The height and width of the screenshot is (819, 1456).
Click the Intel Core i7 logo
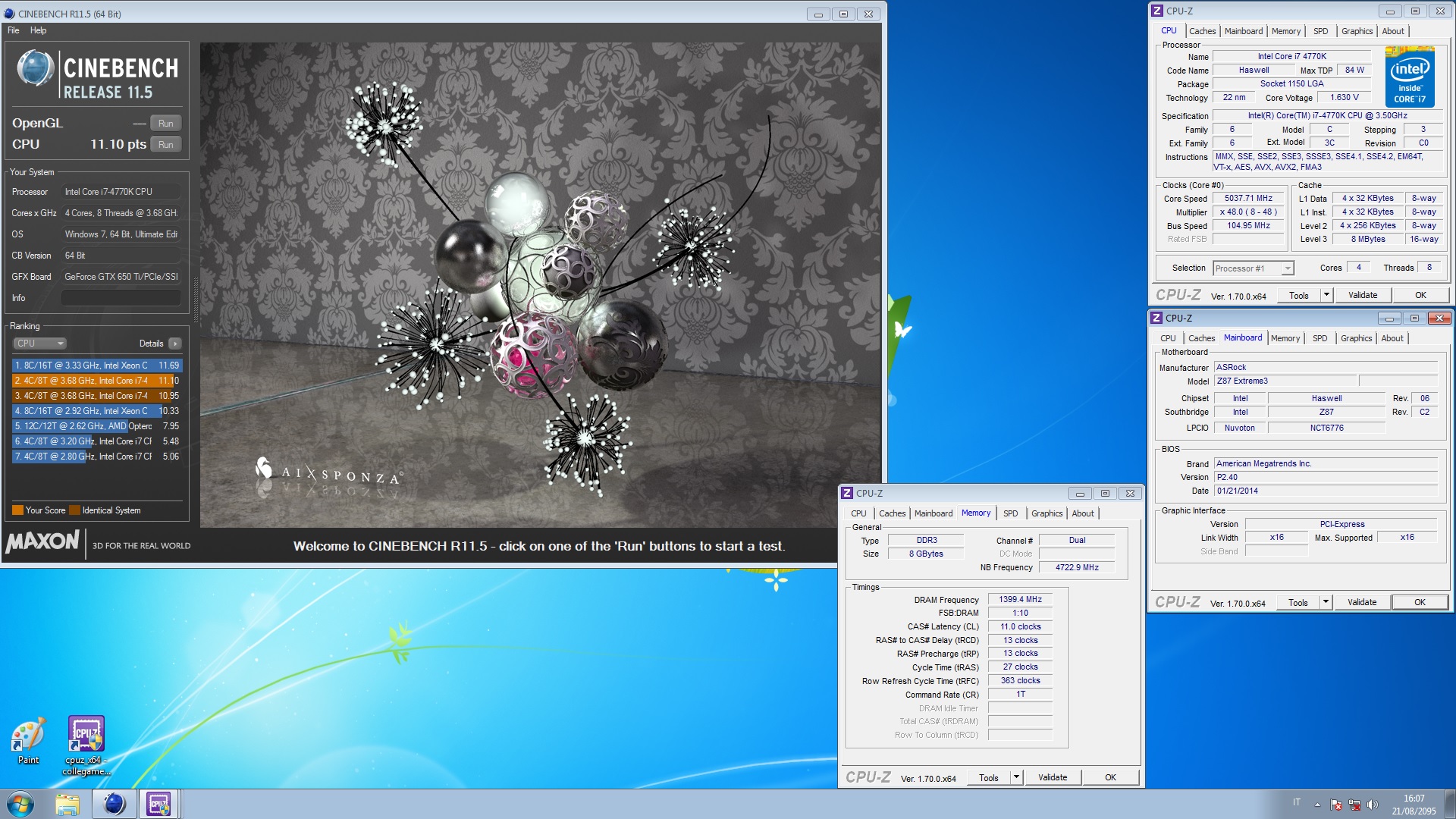(1409, 77)
